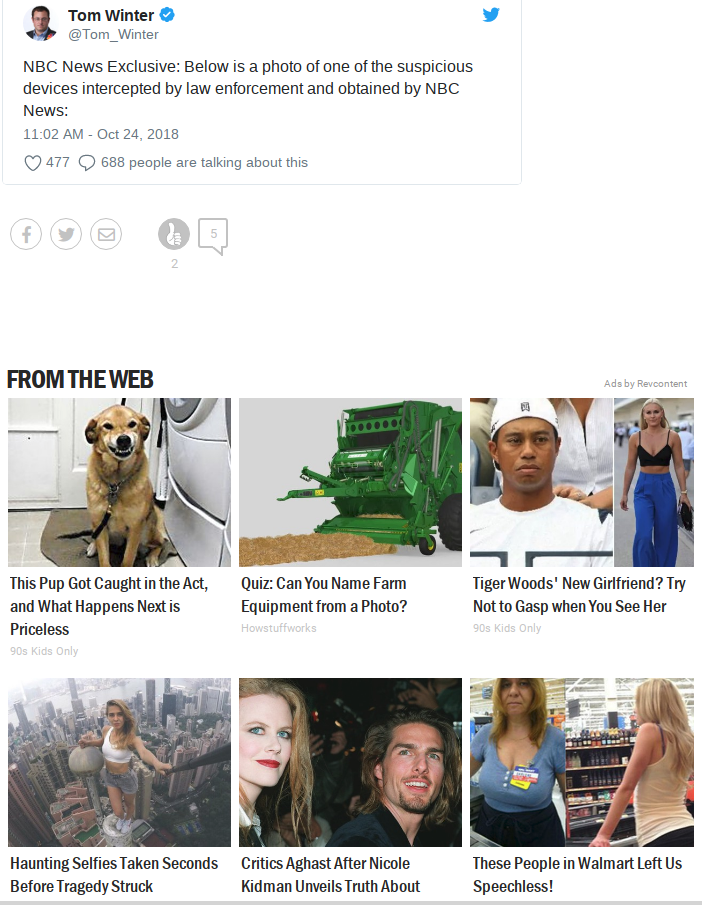This screenshot has height=905, width=702.
Task: Click 'Ads by Revcontent' label
Action: pos(645,384)
